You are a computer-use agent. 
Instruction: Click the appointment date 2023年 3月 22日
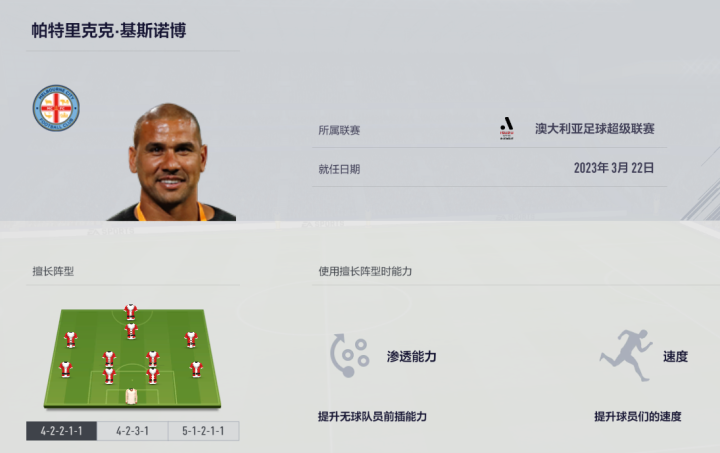click(x=614, y=168)
